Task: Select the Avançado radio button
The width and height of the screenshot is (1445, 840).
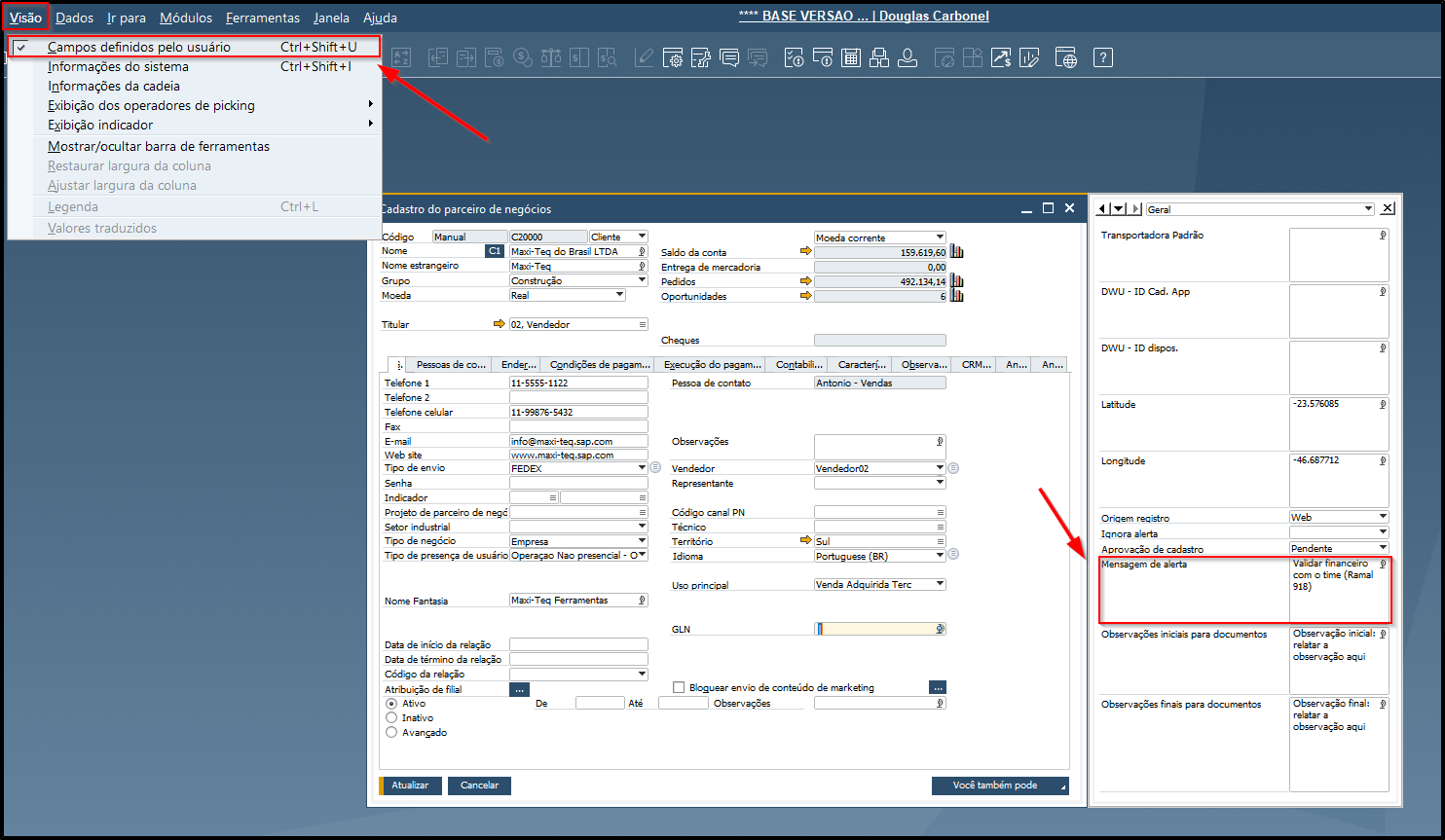Action: click(391, 732)
